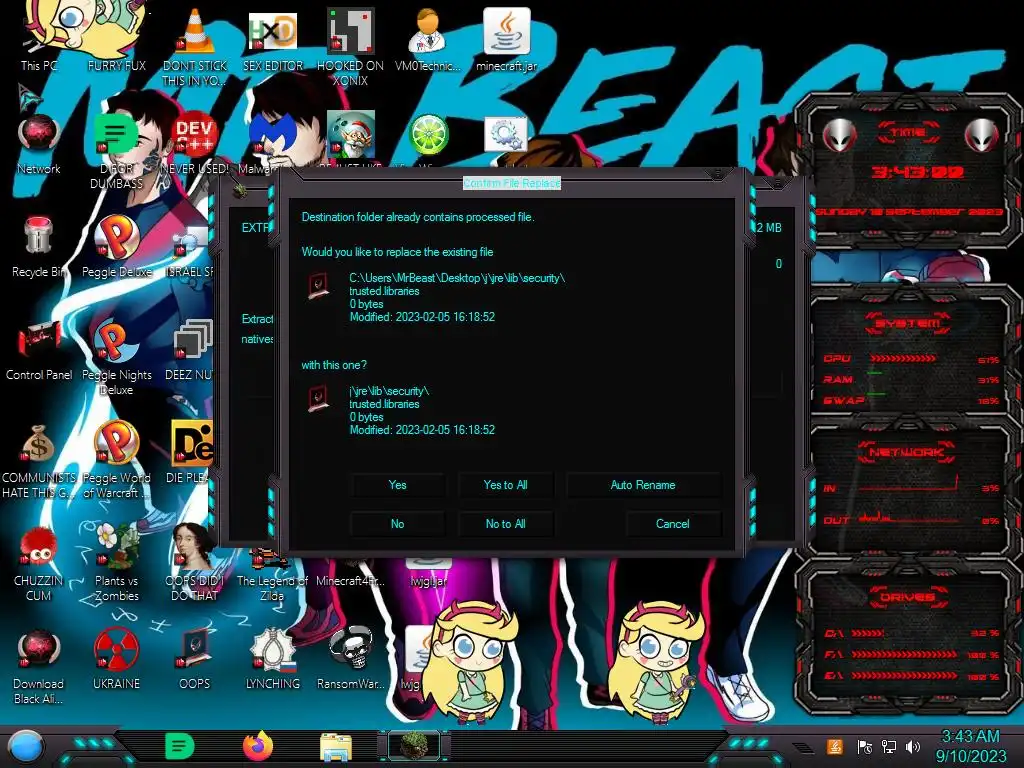Show the taskbar clock calendar 3:43 AM

click(x=971, y=746)
